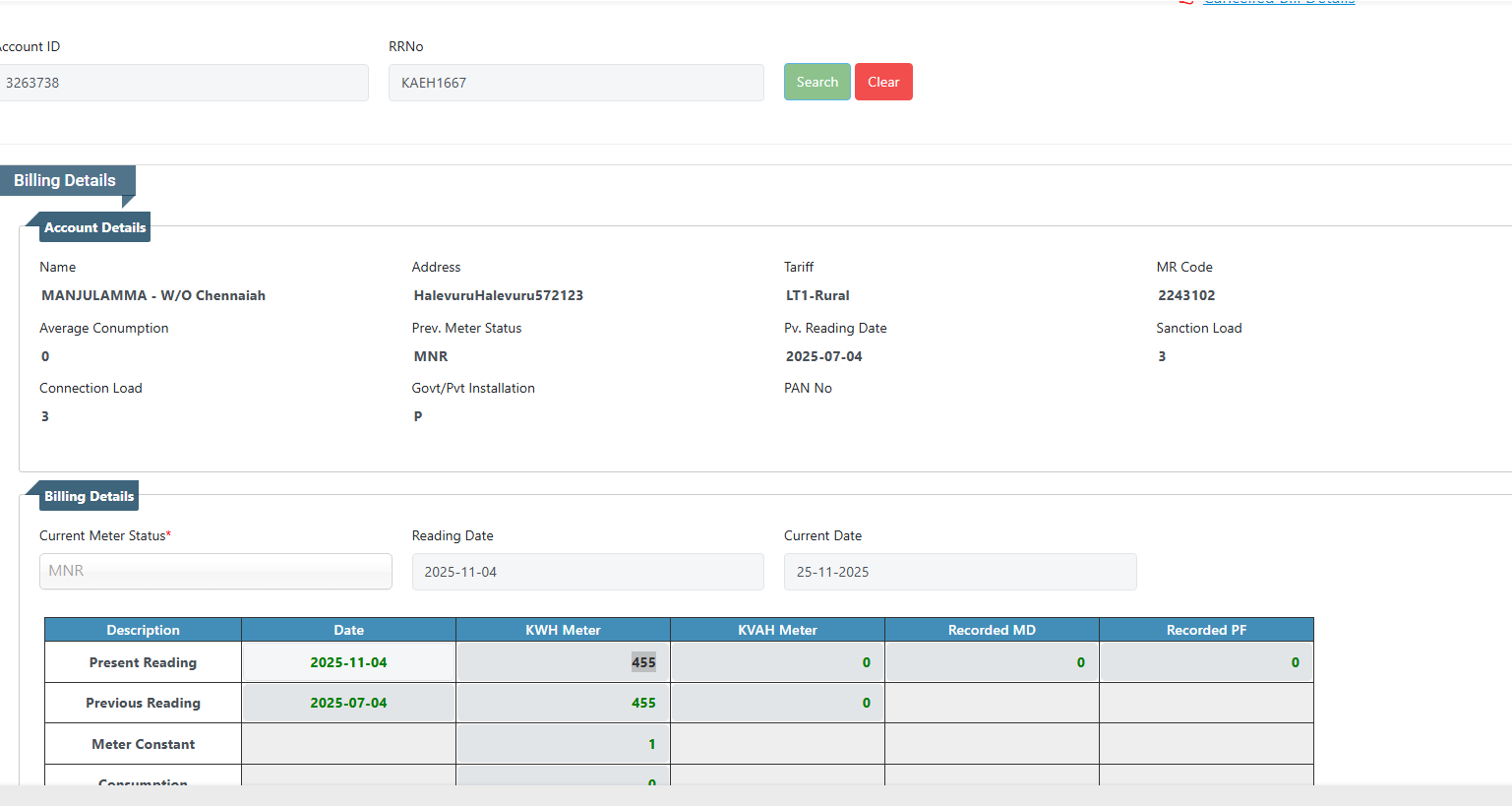Viewport: 1512px width, 806px height.
Task: Click the Previous Reading date cell
Action: [x=348, y=703]
